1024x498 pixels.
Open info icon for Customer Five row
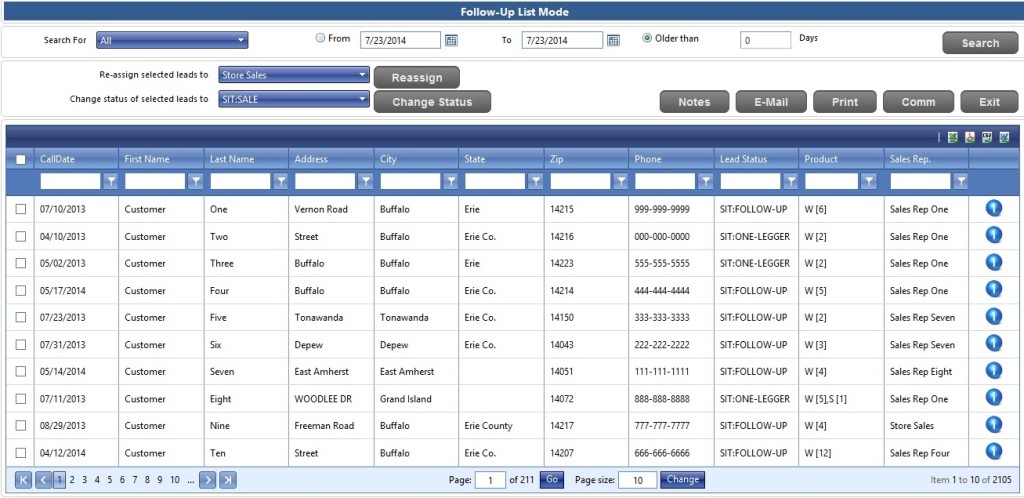pos(993,317)
